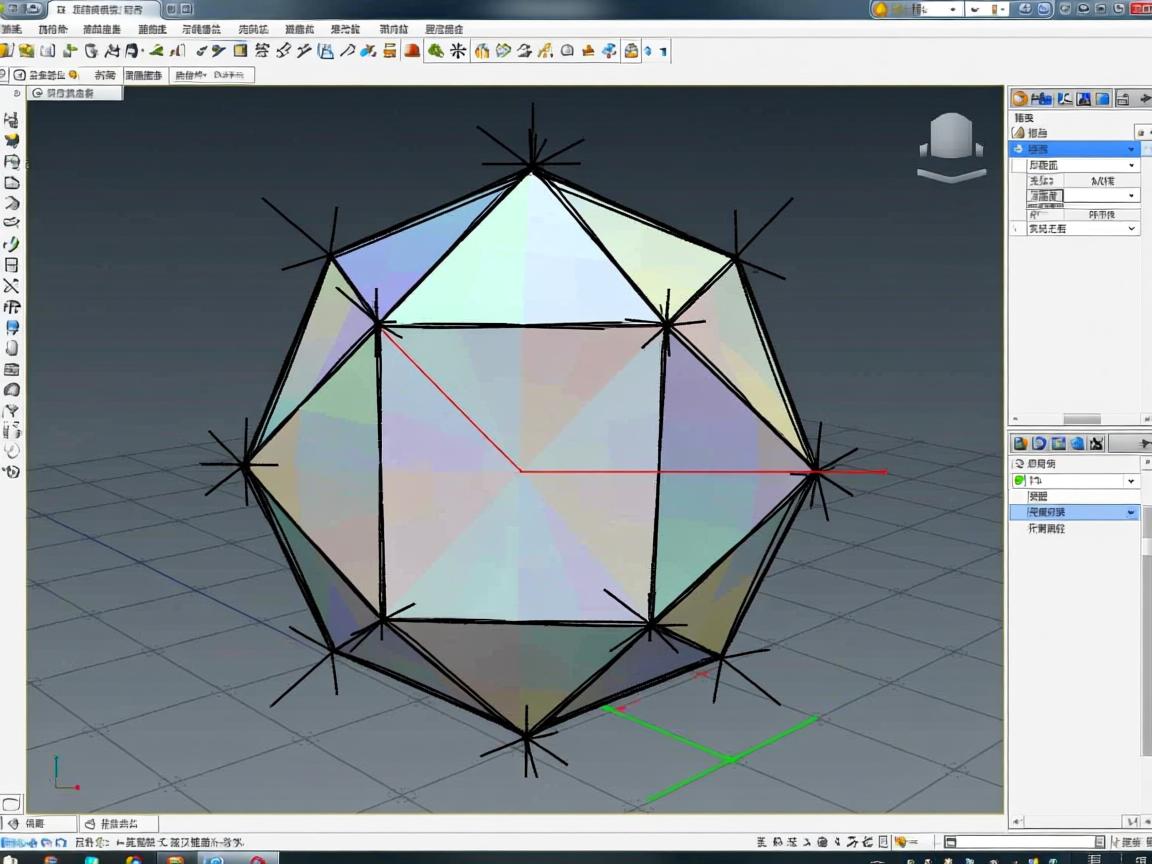Screen dimensions: 1152x864
Task: Select the blue cube tool in left toolbar
Action: click(x=12, y=327)
